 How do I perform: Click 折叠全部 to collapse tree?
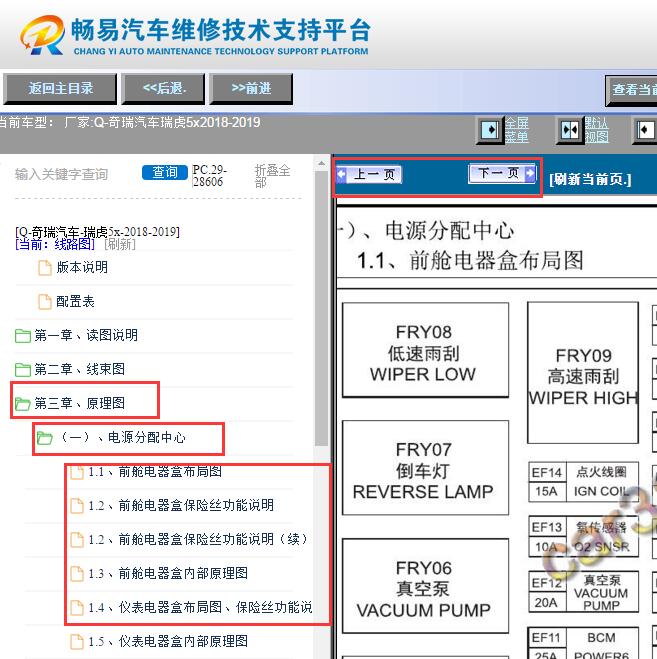[272, 176]
